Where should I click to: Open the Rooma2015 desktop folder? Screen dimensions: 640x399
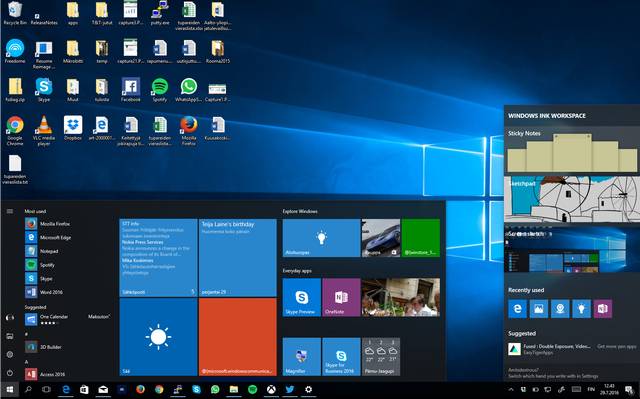218,51
